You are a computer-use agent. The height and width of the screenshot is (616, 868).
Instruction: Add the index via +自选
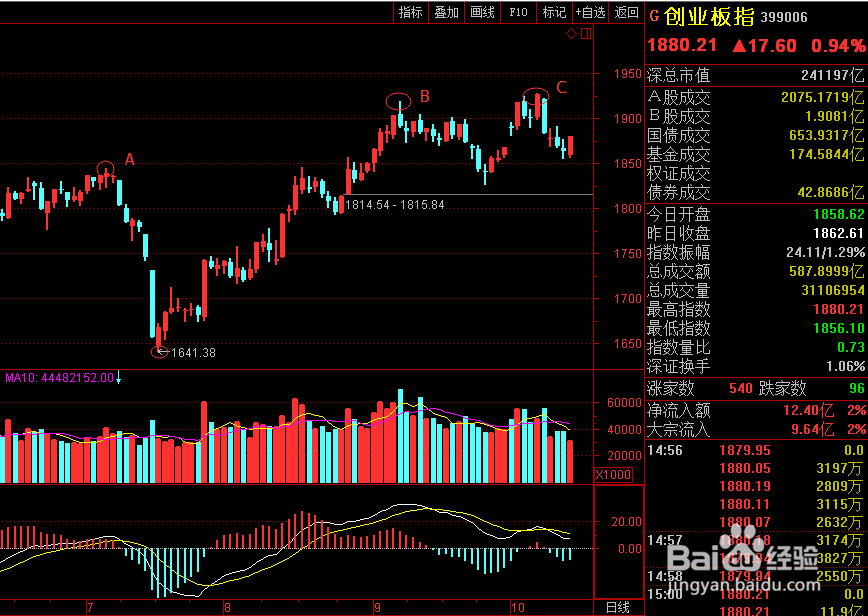pyautogui.click(x=590, y=12)
